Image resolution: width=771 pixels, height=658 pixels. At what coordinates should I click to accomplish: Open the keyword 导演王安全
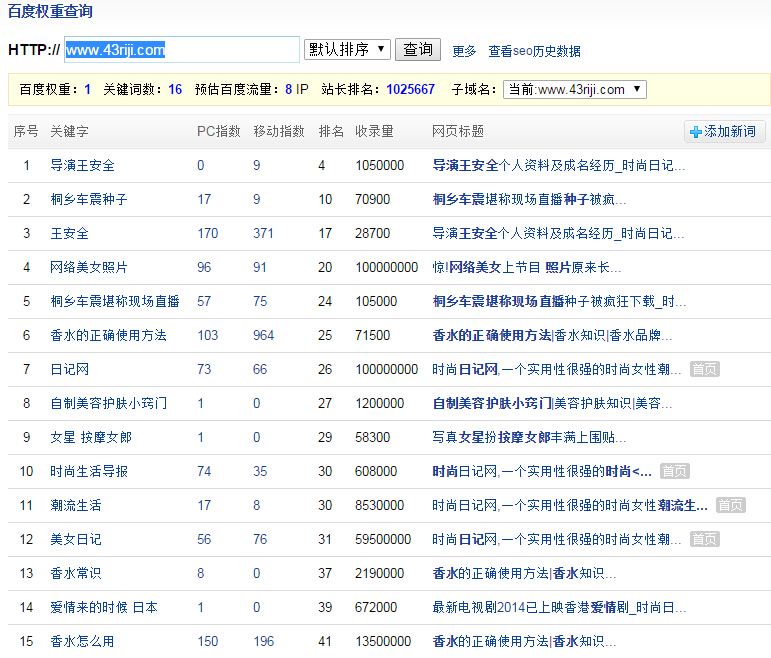82,165
